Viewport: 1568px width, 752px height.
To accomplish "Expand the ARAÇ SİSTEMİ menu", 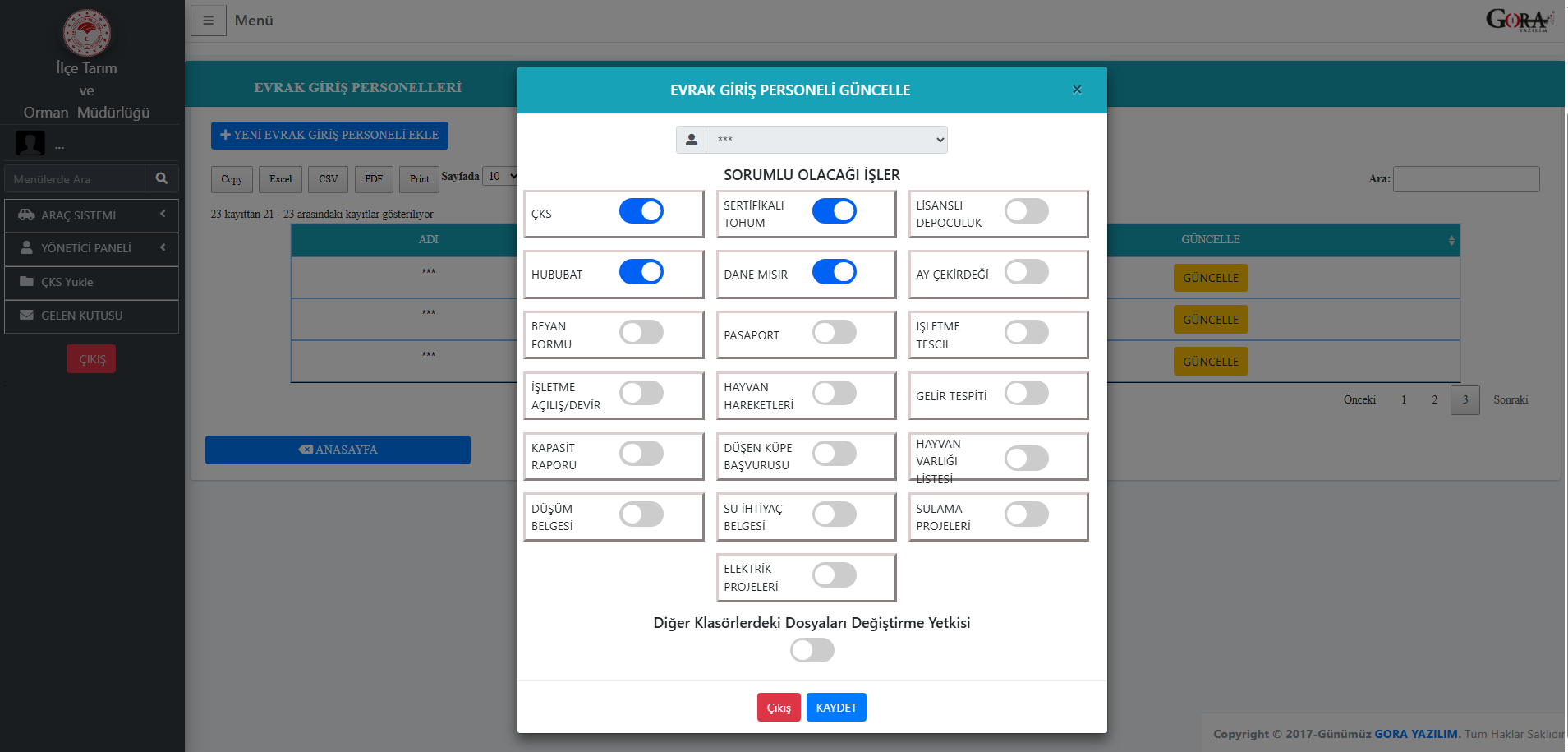I will 91,215.
